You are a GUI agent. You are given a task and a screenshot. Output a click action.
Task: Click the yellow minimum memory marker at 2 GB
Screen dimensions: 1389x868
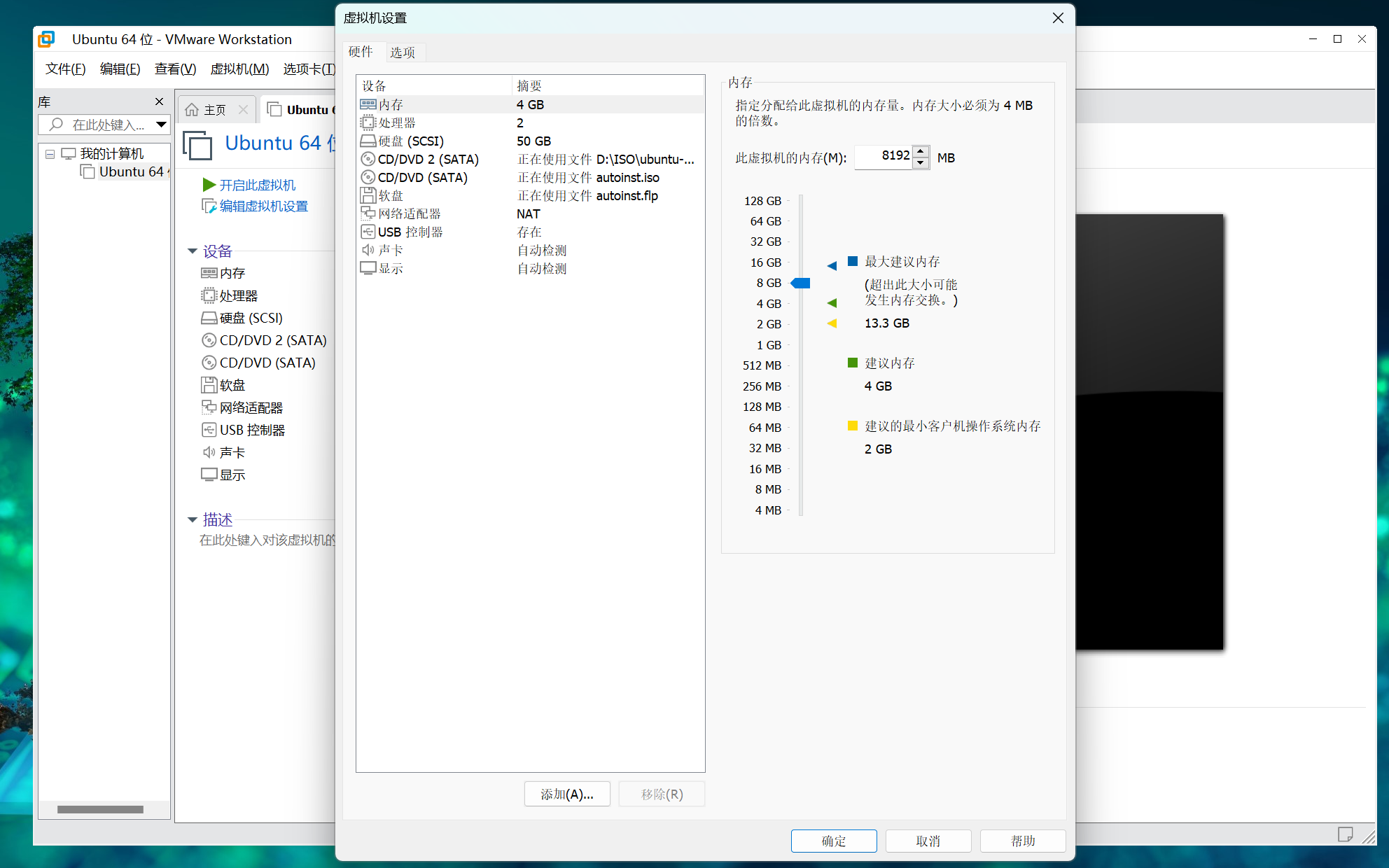click(832, 323)
